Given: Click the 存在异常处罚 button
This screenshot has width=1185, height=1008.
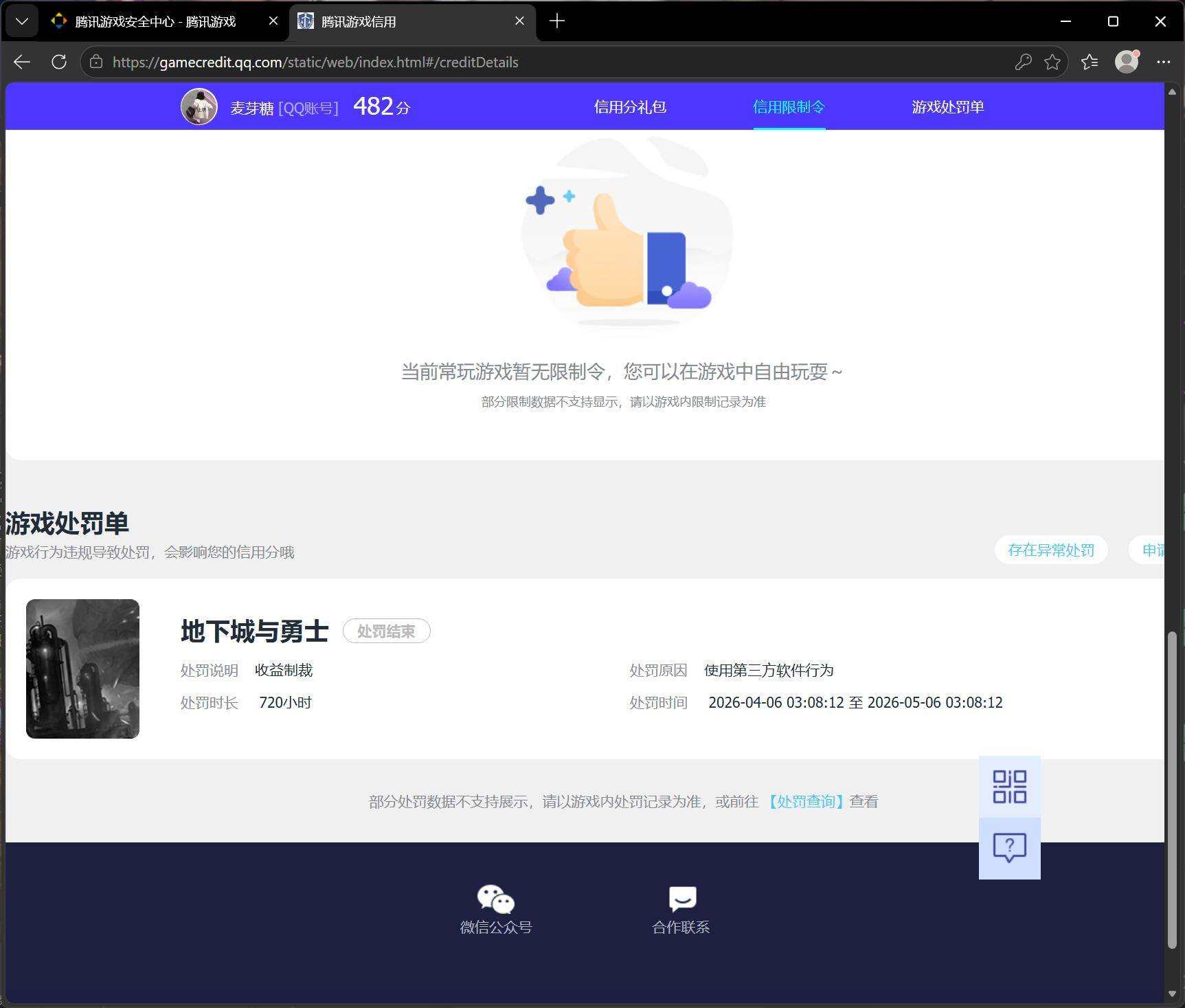Looking at the screenshot, I should [x=1051, y=550].
